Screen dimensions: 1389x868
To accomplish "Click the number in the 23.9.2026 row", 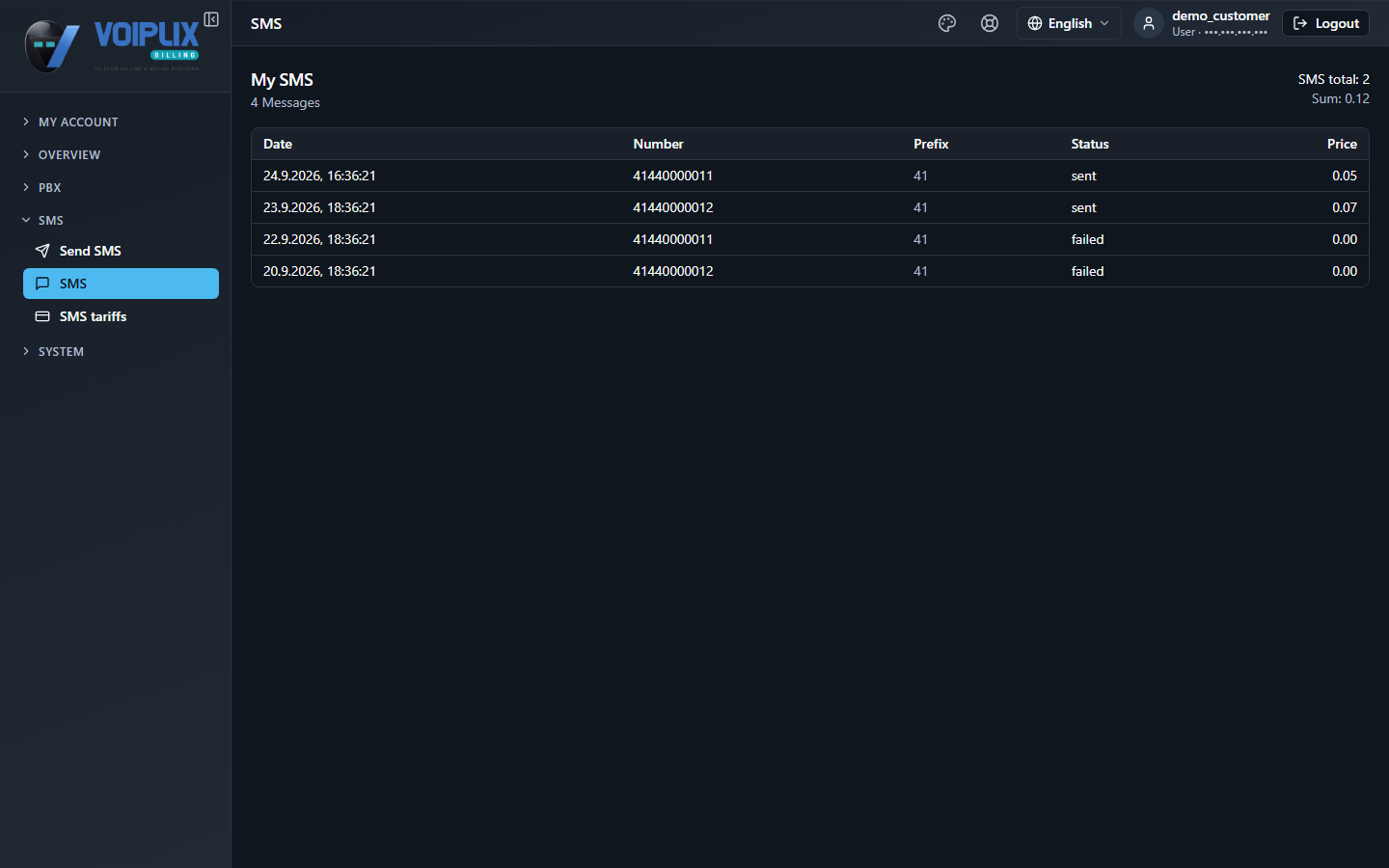I will pos(673,207).
